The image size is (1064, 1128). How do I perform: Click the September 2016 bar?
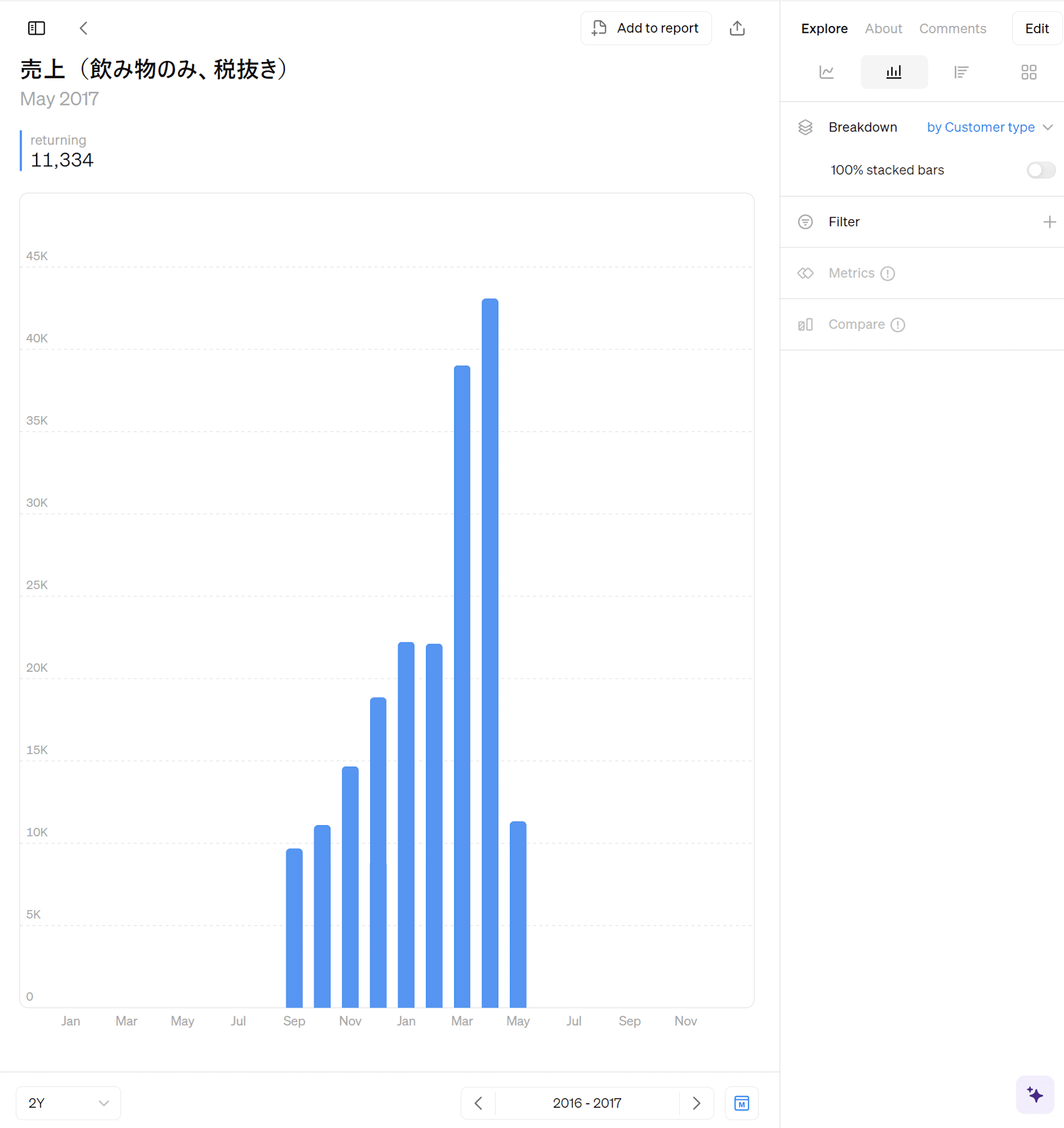click(294, 928)
